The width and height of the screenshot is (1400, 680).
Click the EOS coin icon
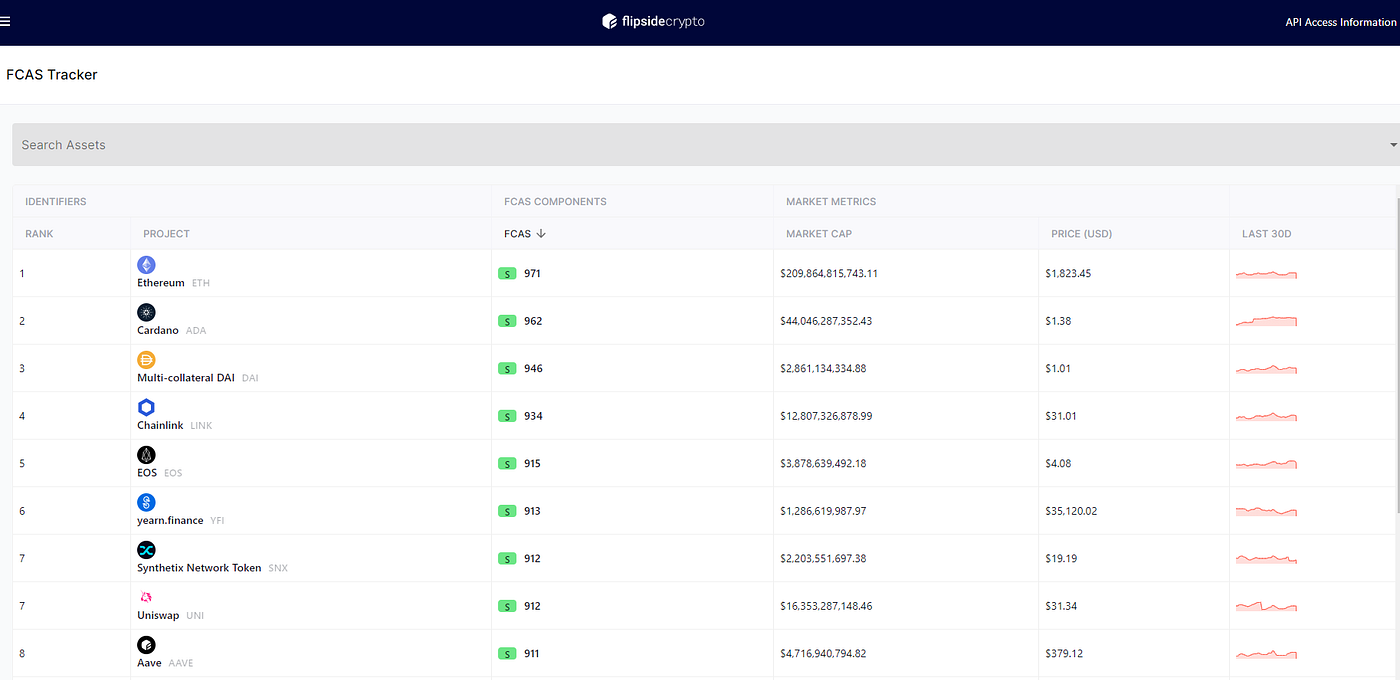(x=147, y=455)
